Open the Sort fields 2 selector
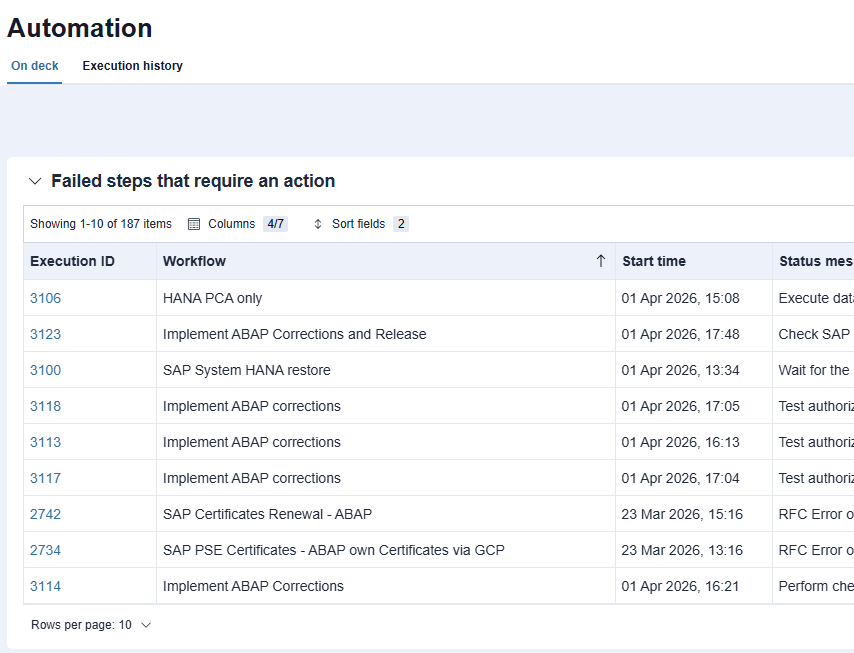 (362, 224)
